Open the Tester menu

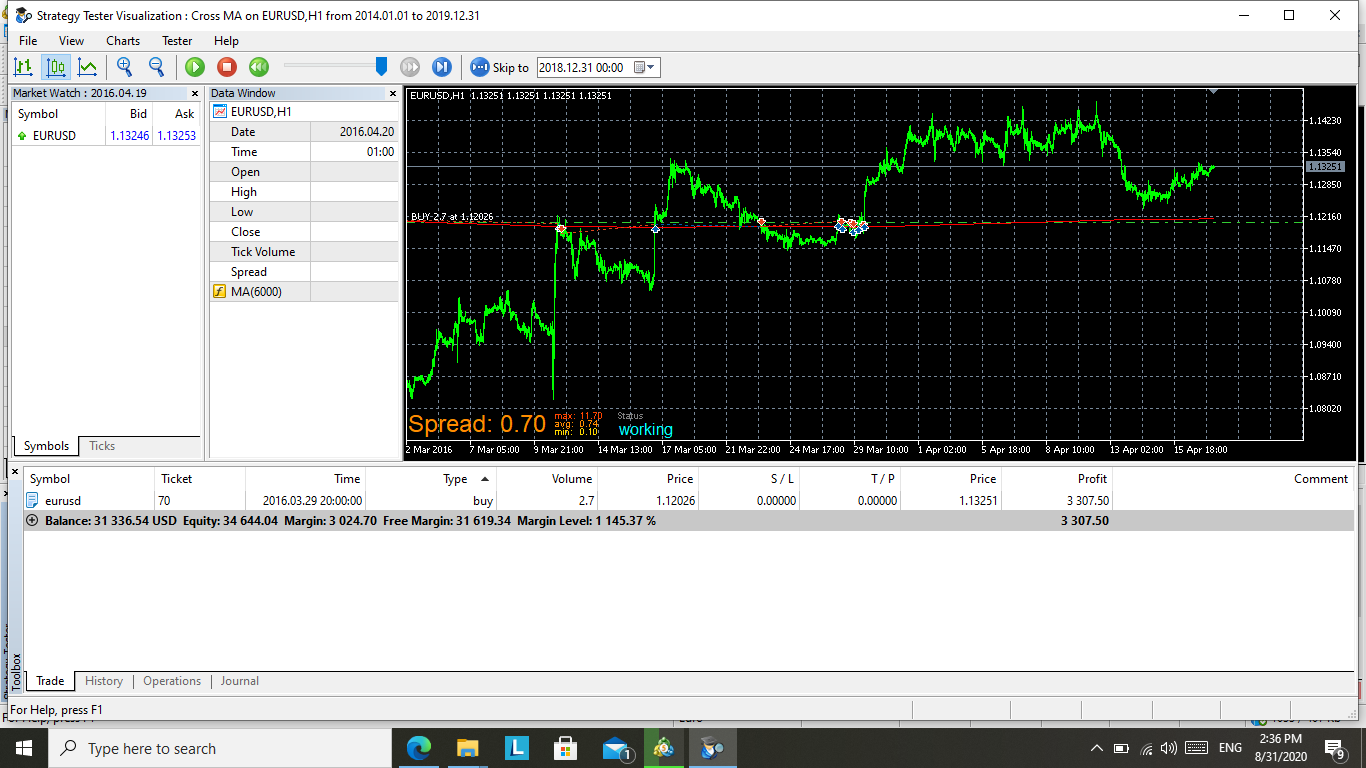177,41
